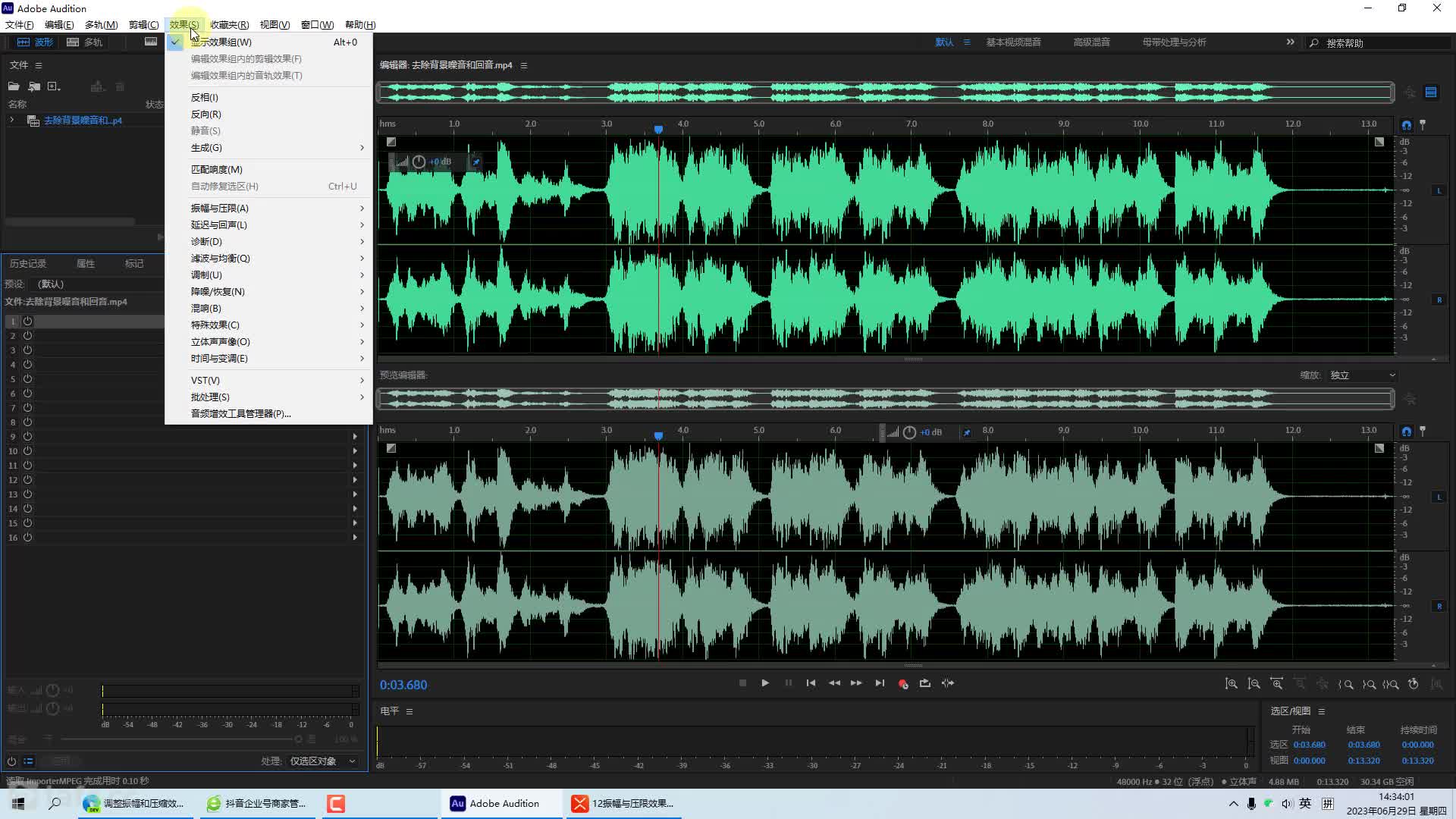Switch to Properties tab 属性
Screen dimensions: 1456x819
86,264
